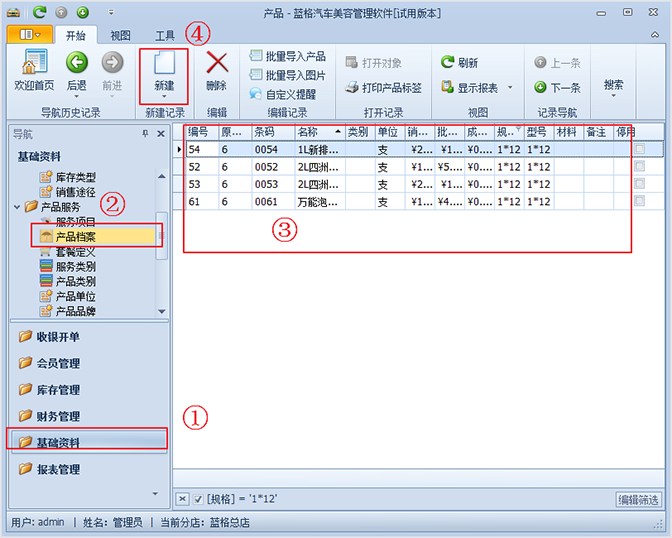Collapse the 产品服务 tree node
This screenshot has height=538, width=672.
19,207
